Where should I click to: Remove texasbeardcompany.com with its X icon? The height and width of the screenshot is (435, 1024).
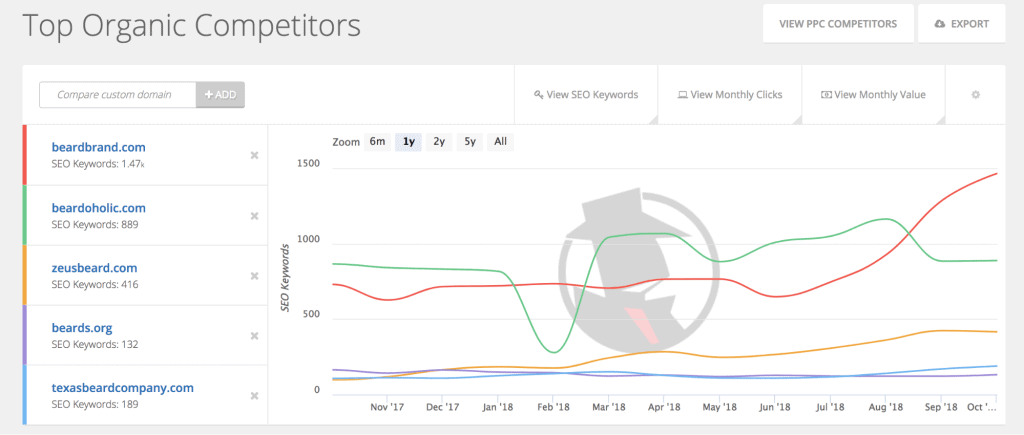click(x=254, y=395)
